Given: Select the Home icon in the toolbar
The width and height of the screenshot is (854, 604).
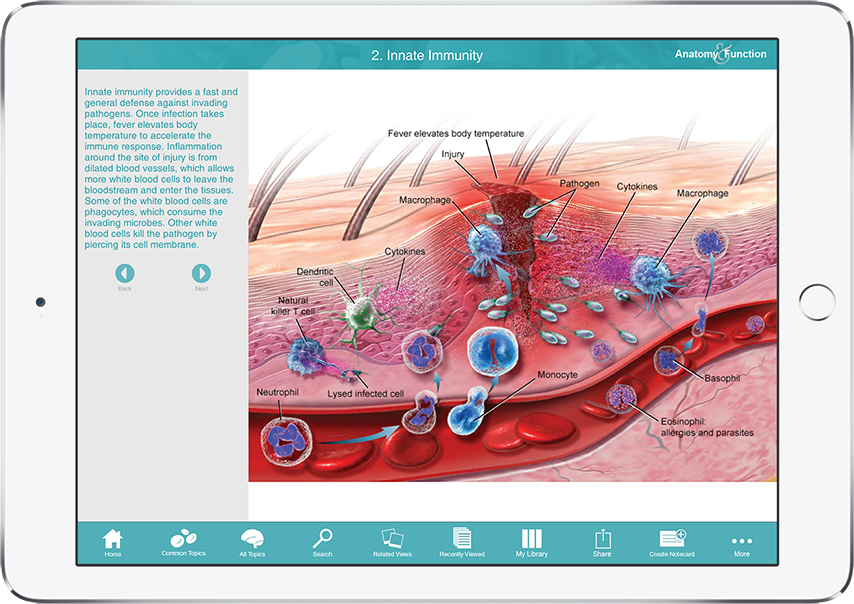Looking at the screenshot, I should point(113,540).
